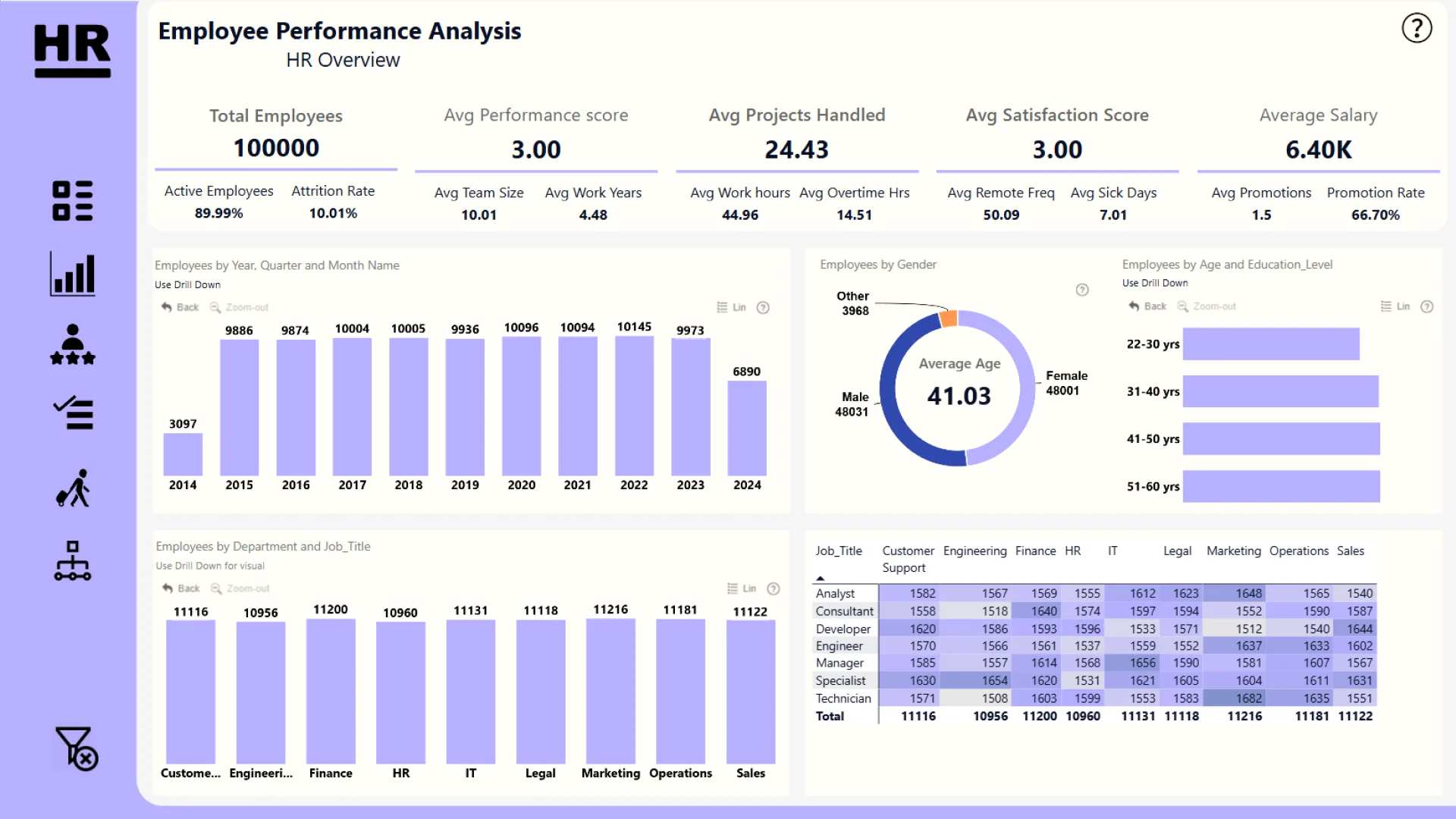The height and width of the screenshot is (819, 1456).
Task: Click Back arrow in Employees by Year chart
Action: click(180, 307)
